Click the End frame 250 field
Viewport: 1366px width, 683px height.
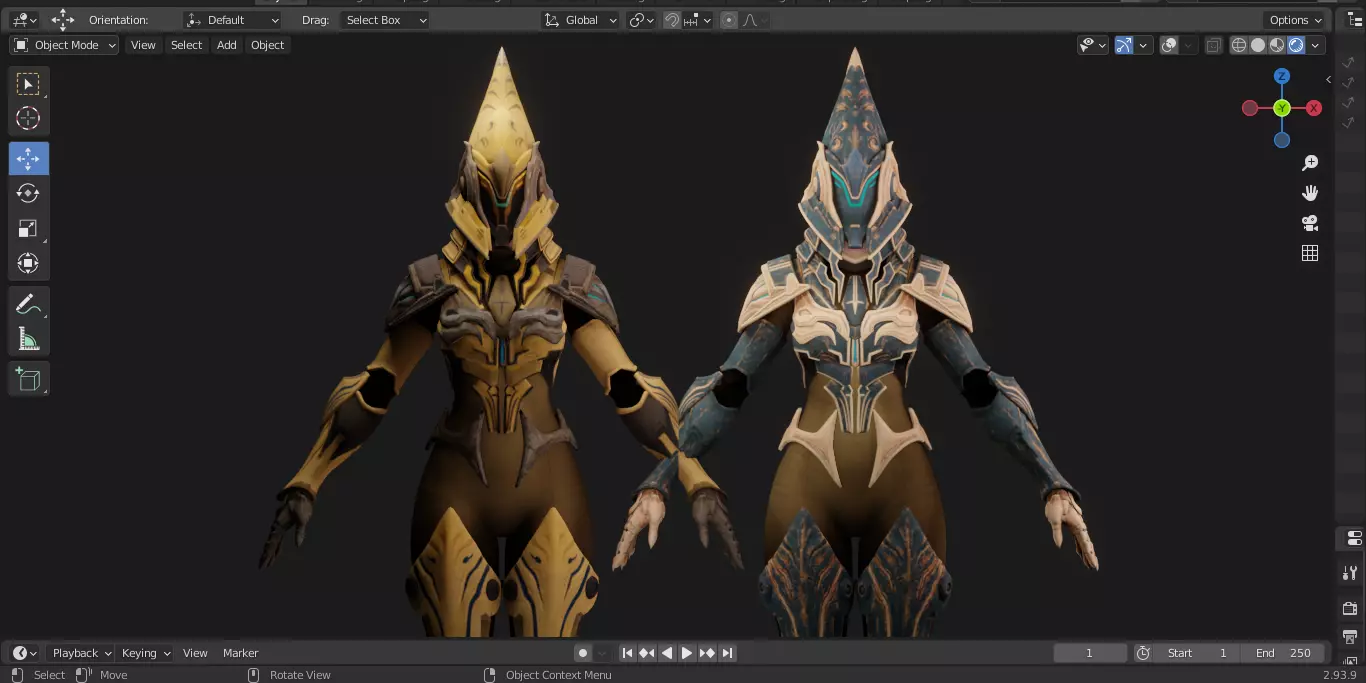point(1284,653)
